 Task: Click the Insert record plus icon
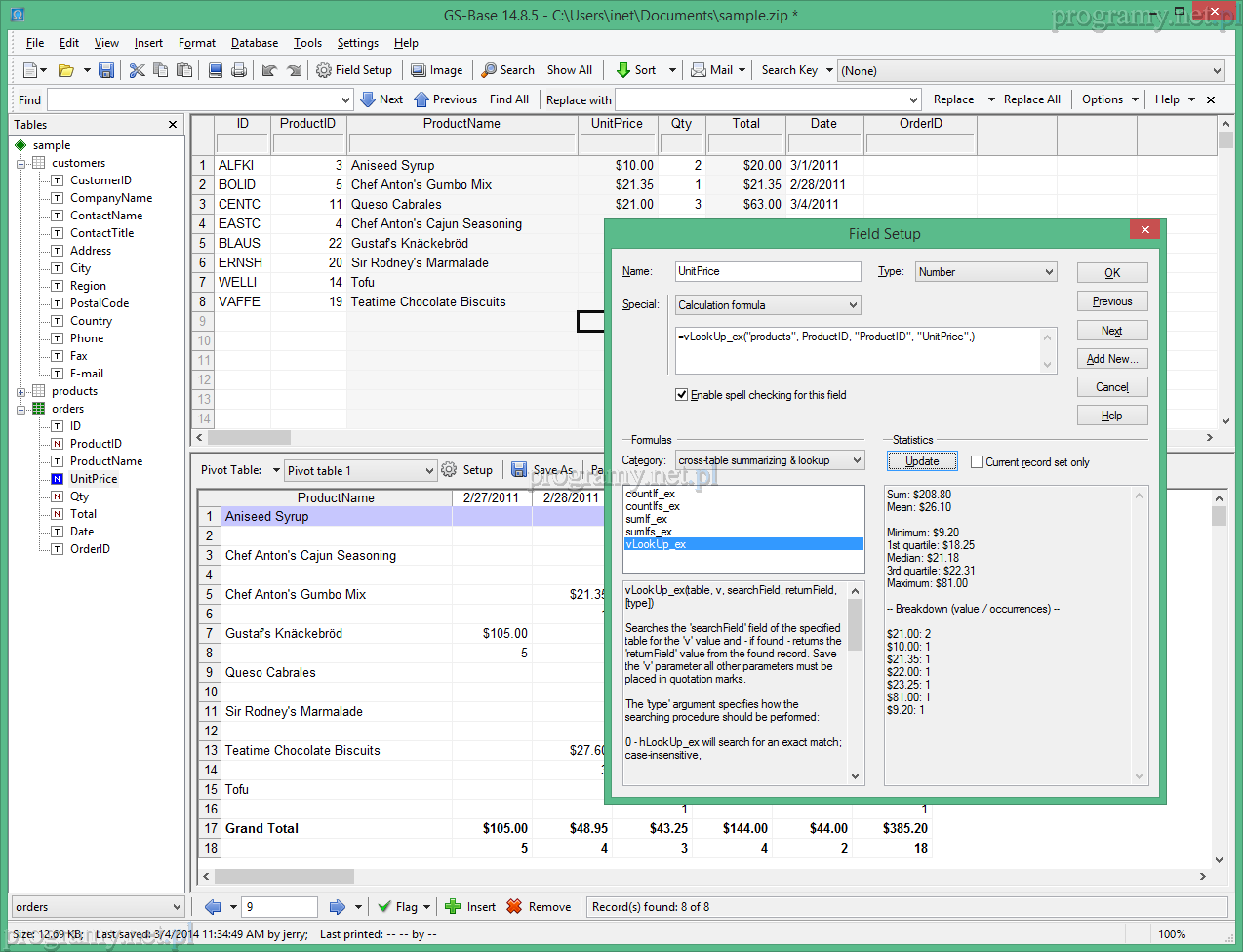click(x=453, y=907)
